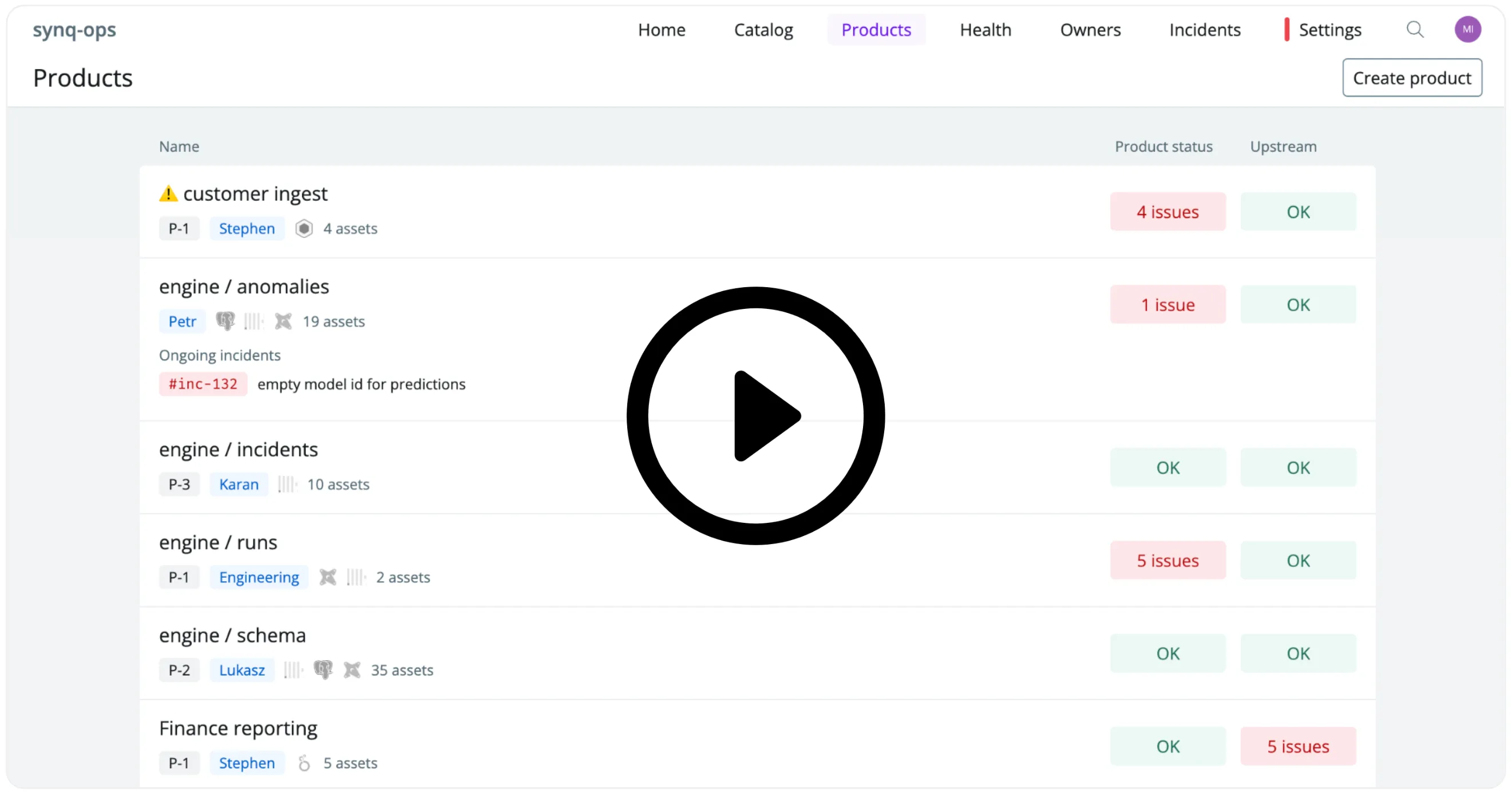1512x794 pixels.
Task: Open the MI user avatar
Action: (1467, 29)
